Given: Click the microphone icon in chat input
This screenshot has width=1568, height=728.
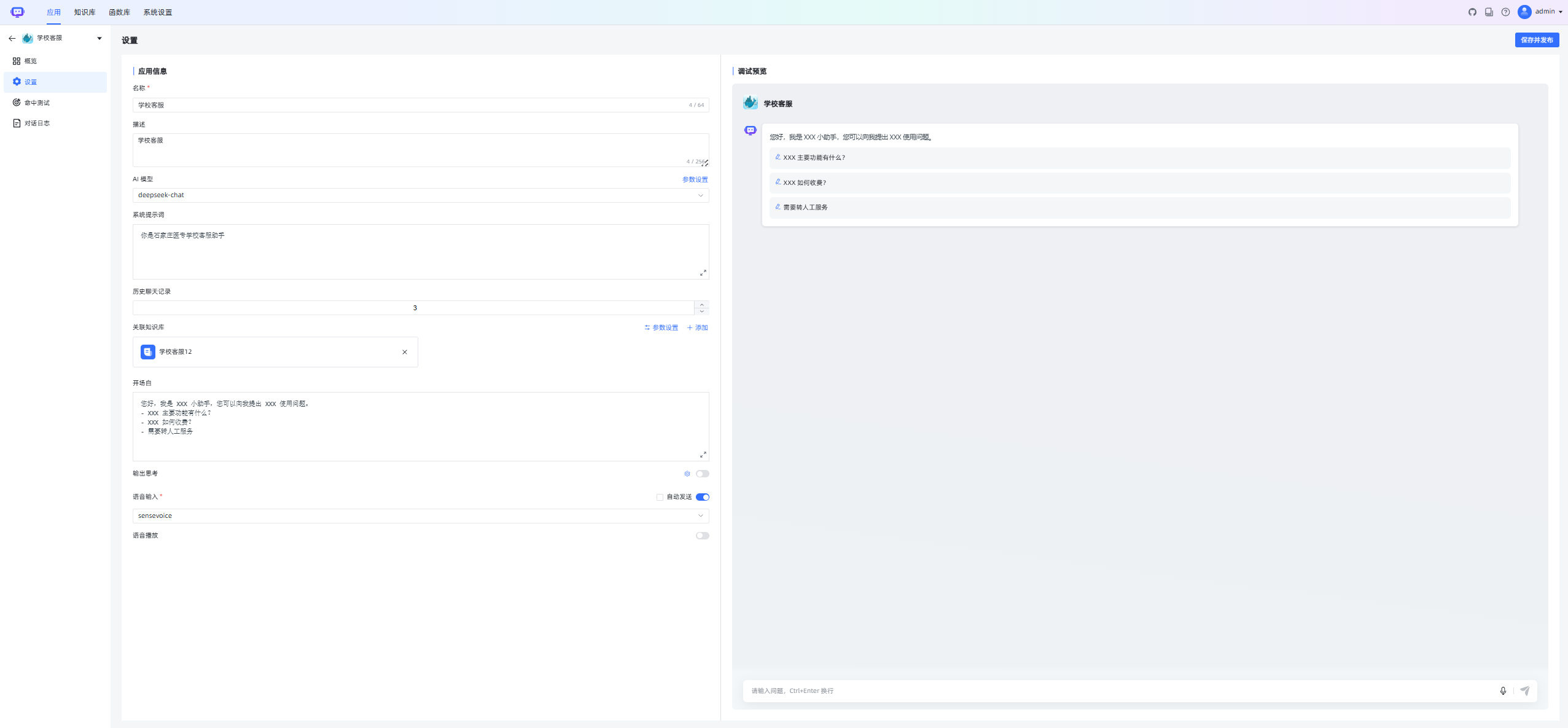Looking at the screenshot, I should pyautogui.click(x=1503, y=691).
